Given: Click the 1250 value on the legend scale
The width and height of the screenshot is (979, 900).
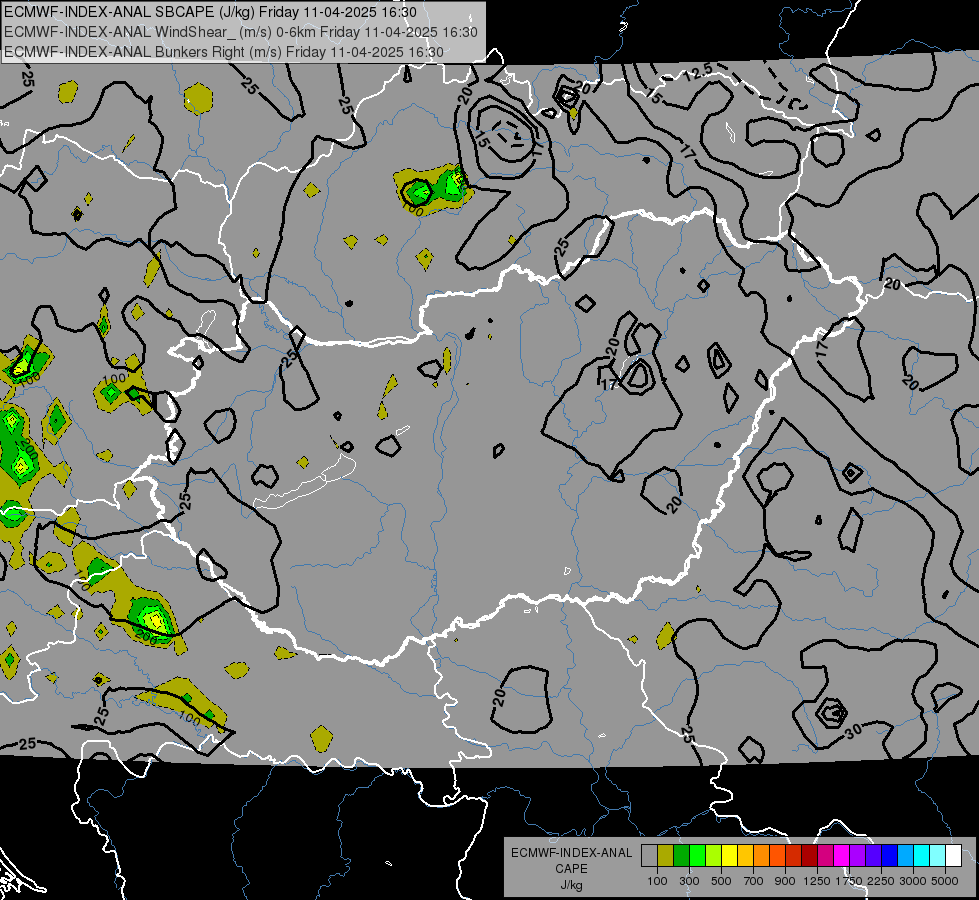Looking at the screenshot, I should tap(817, 881).
